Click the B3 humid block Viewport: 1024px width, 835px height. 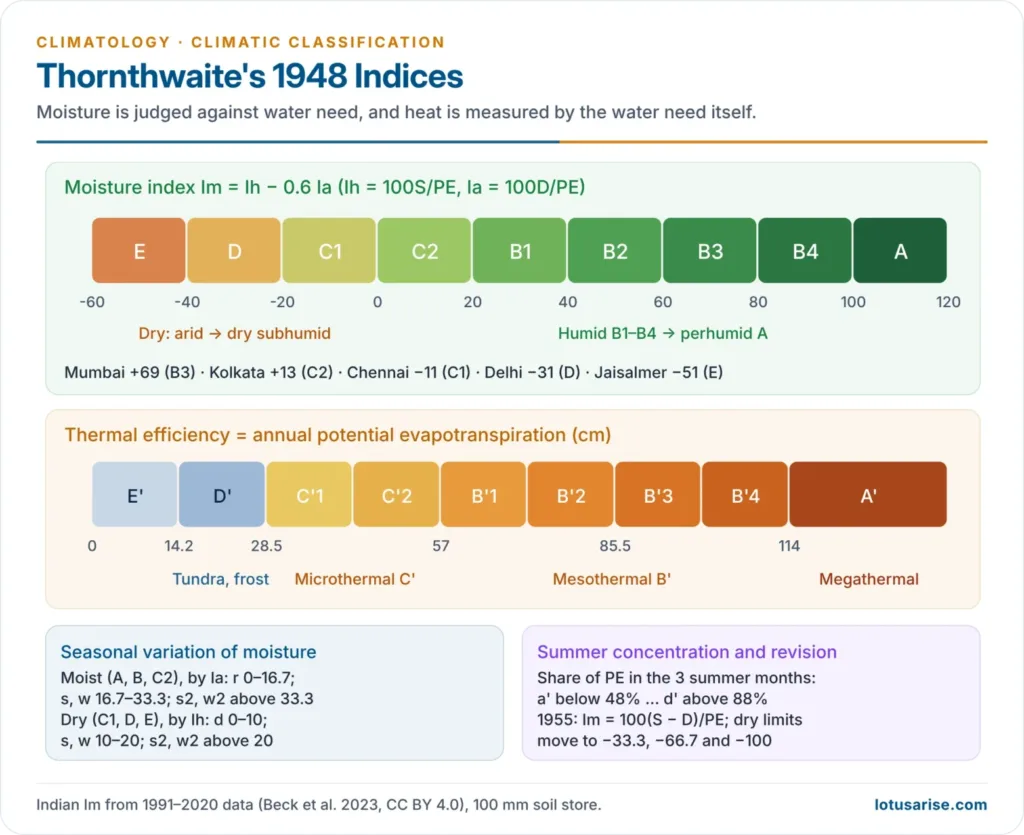[710, 251]
